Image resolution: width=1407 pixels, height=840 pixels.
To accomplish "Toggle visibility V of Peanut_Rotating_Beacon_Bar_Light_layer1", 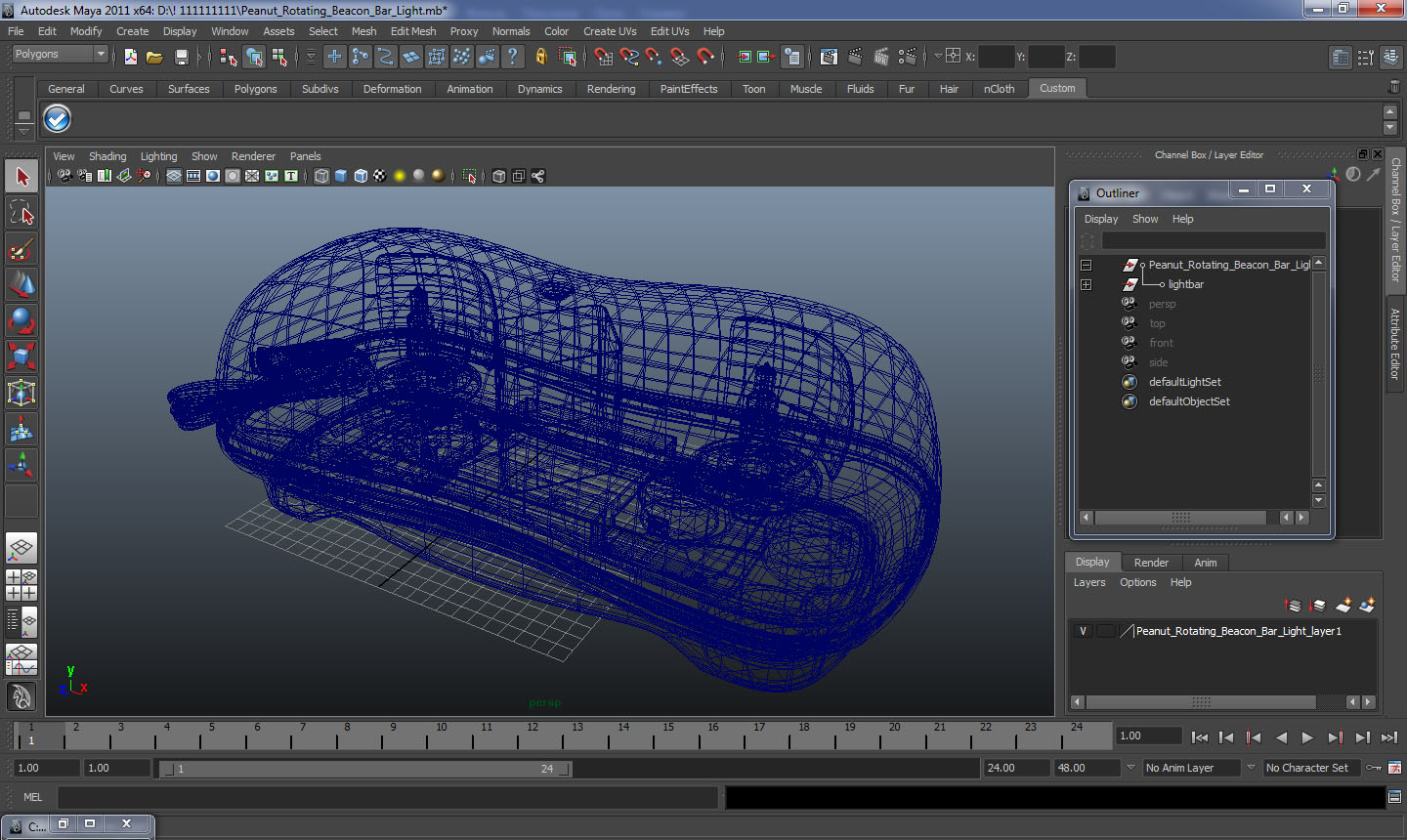I will tap(1083, 631).
